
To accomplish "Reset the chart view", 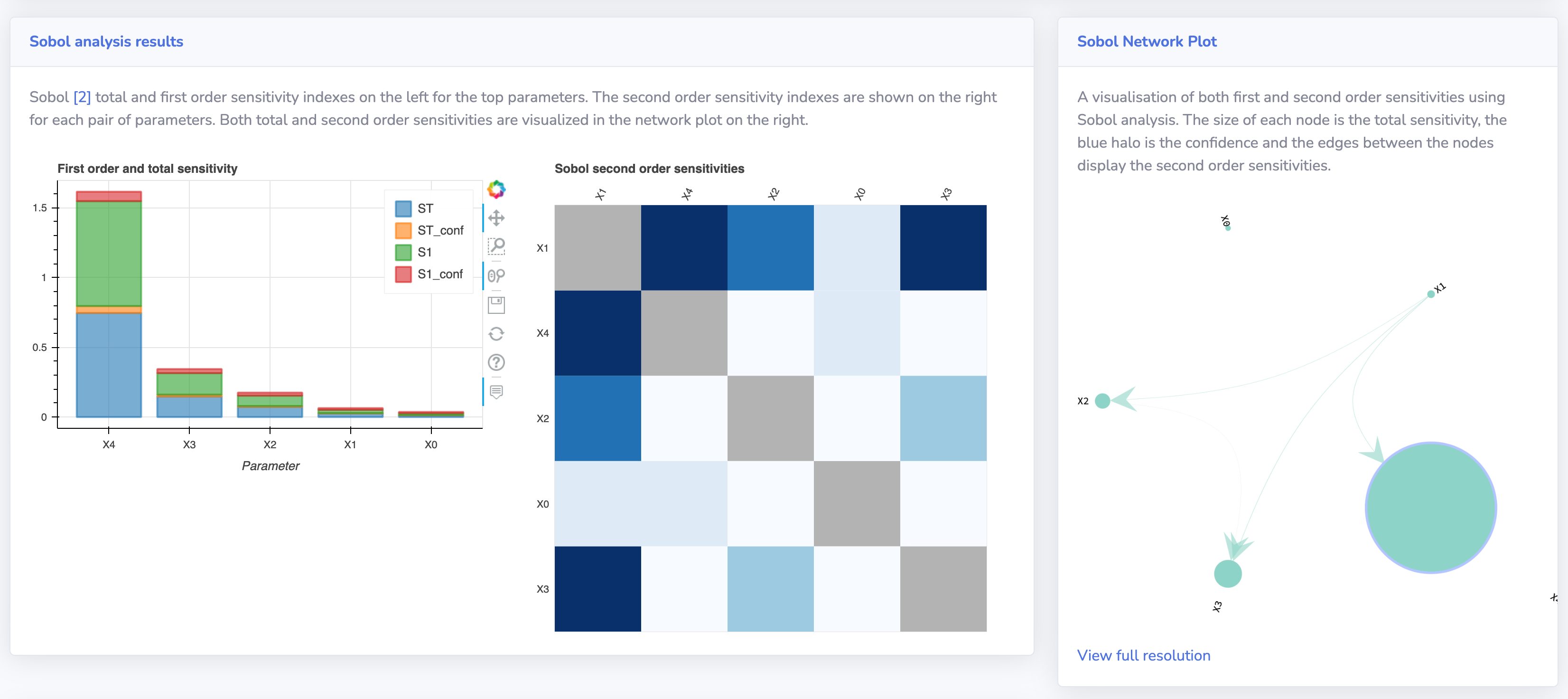I will [x=496, y=334].
